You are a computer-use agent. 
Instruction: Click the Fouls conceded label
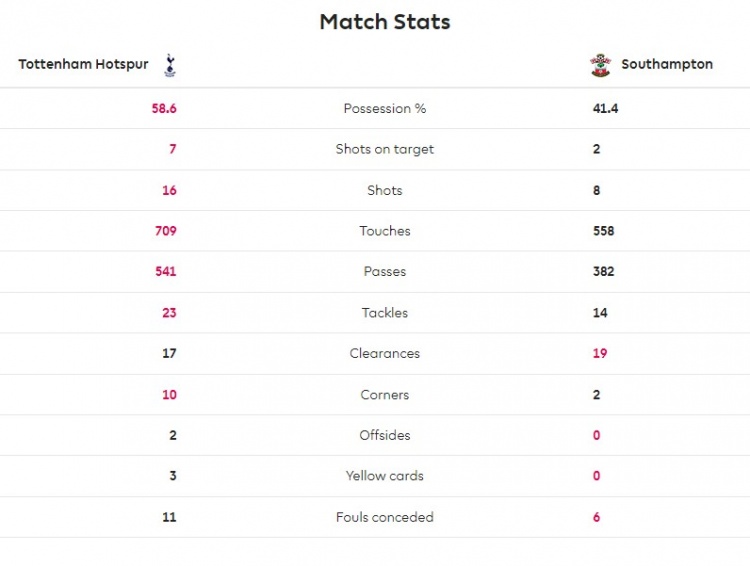point(385,517)
